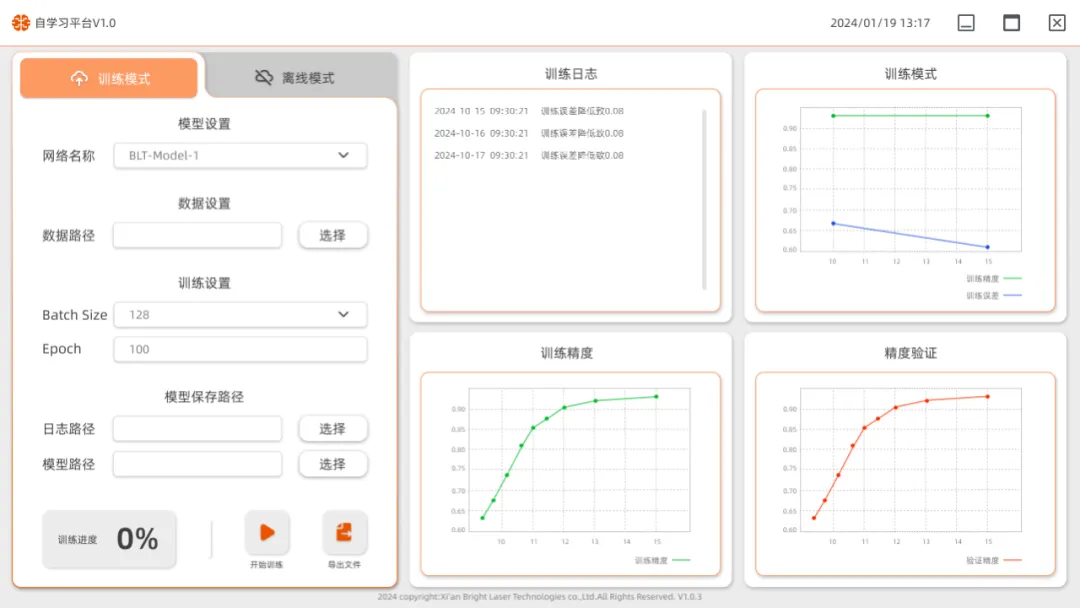
Task: Minimize the application window
Action: (966, 23)
